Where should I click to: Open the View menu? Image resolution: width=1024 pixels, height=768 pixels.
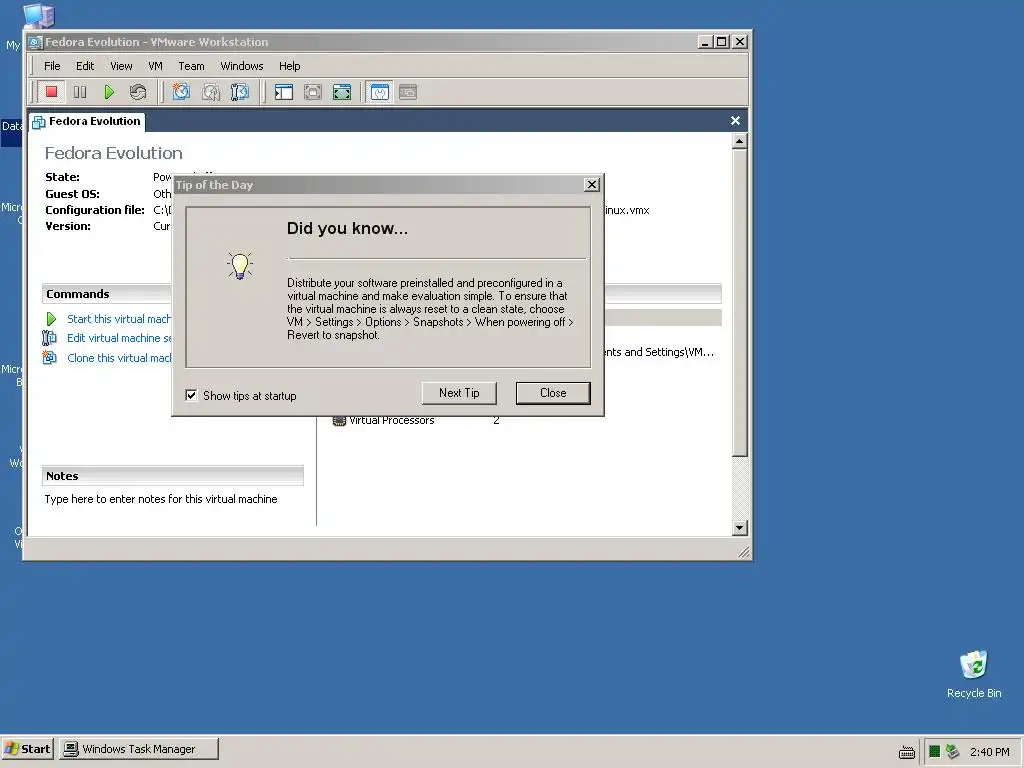point(121,66)
